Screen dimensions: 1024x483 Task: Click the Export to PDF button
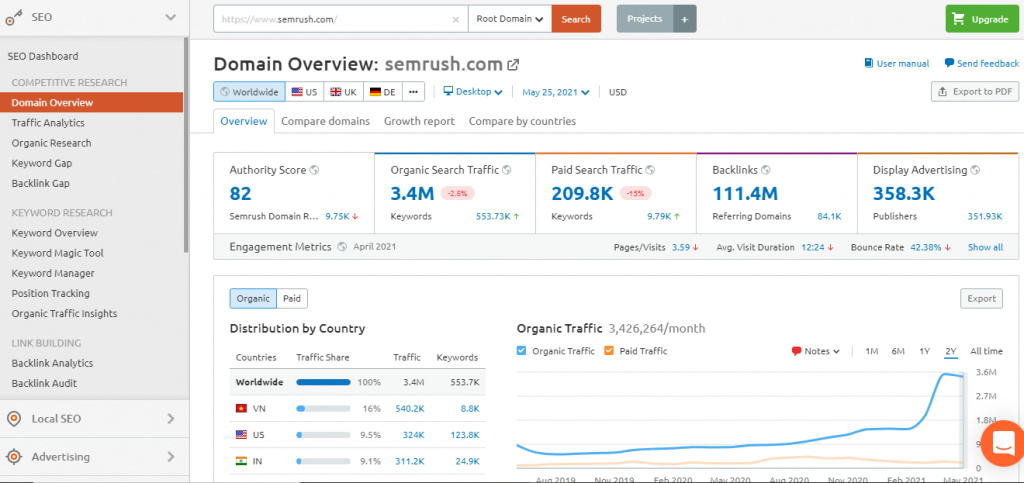(x=975, y=91)
